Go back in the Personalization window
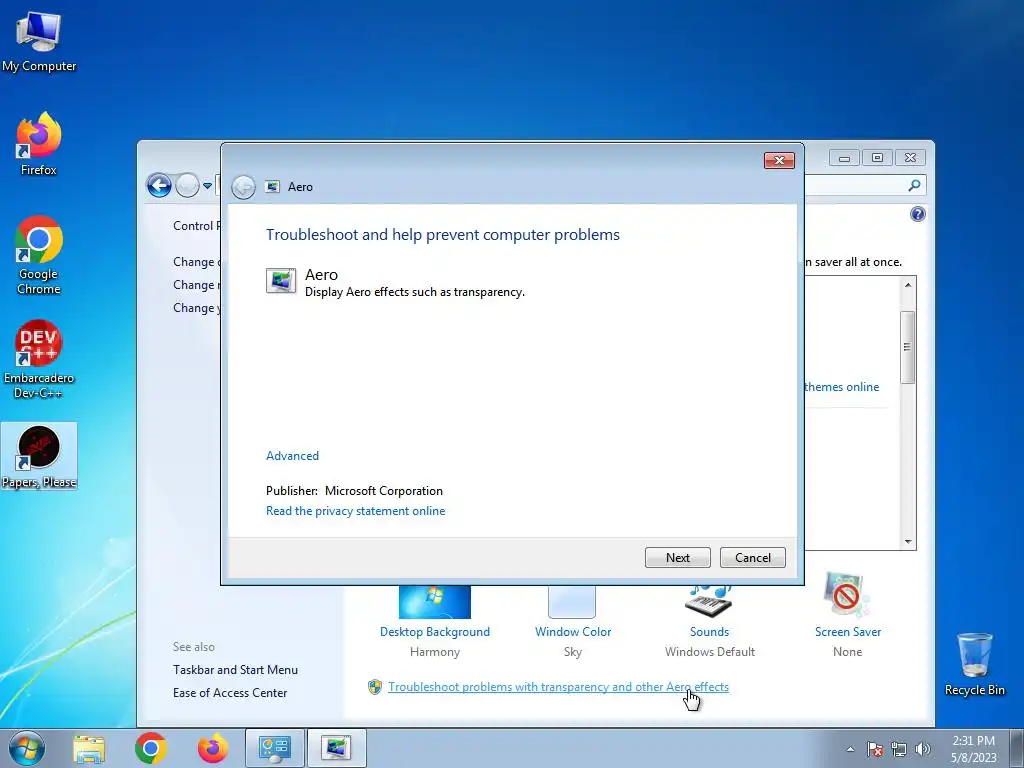Screen dimensions: 1024x768 [x=159, y=185]
